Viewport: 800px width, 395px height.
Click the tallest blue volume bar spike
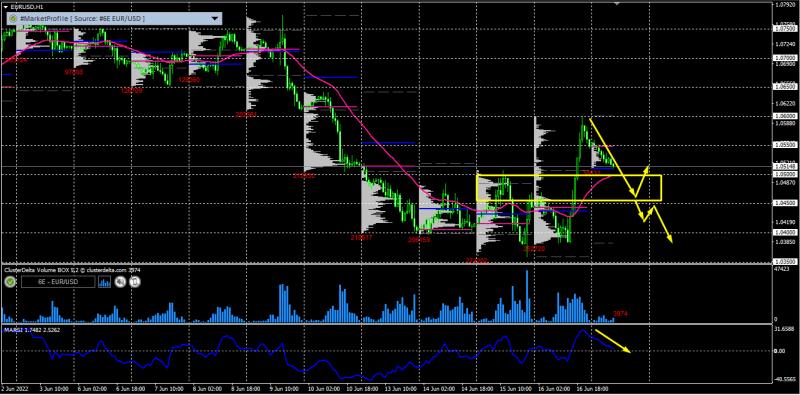click(527, 296)
